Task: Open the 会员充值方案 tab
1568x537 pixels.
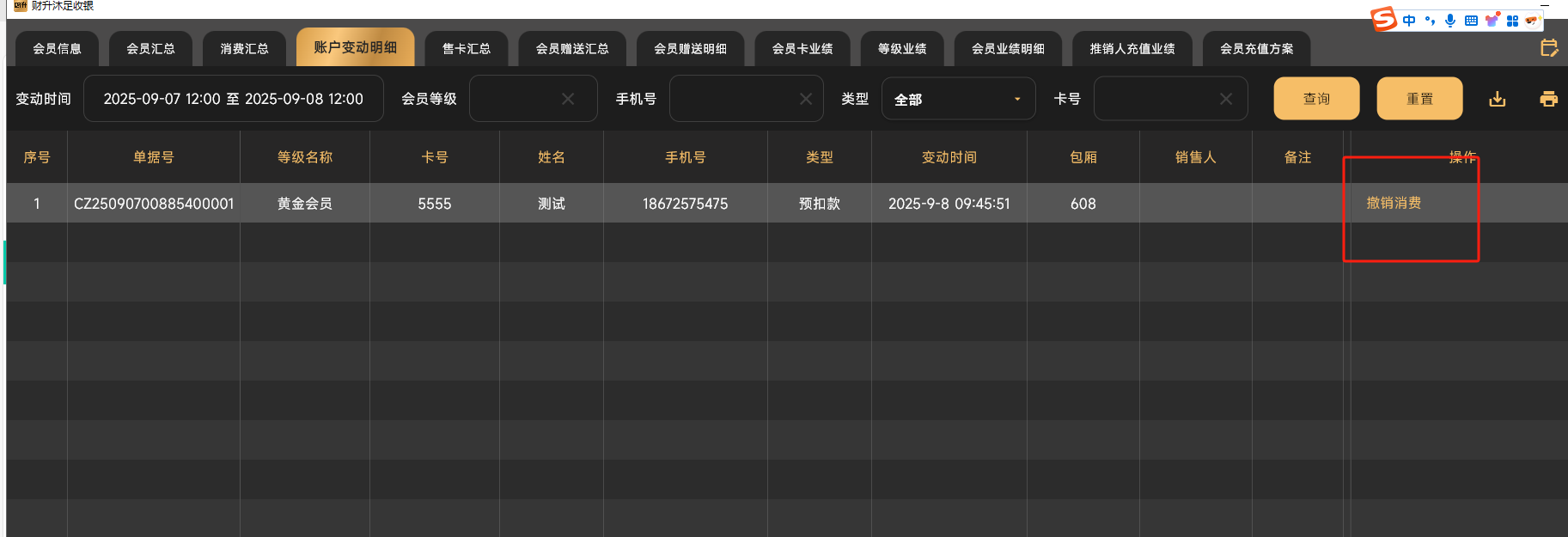Action: coord(1257,48)
